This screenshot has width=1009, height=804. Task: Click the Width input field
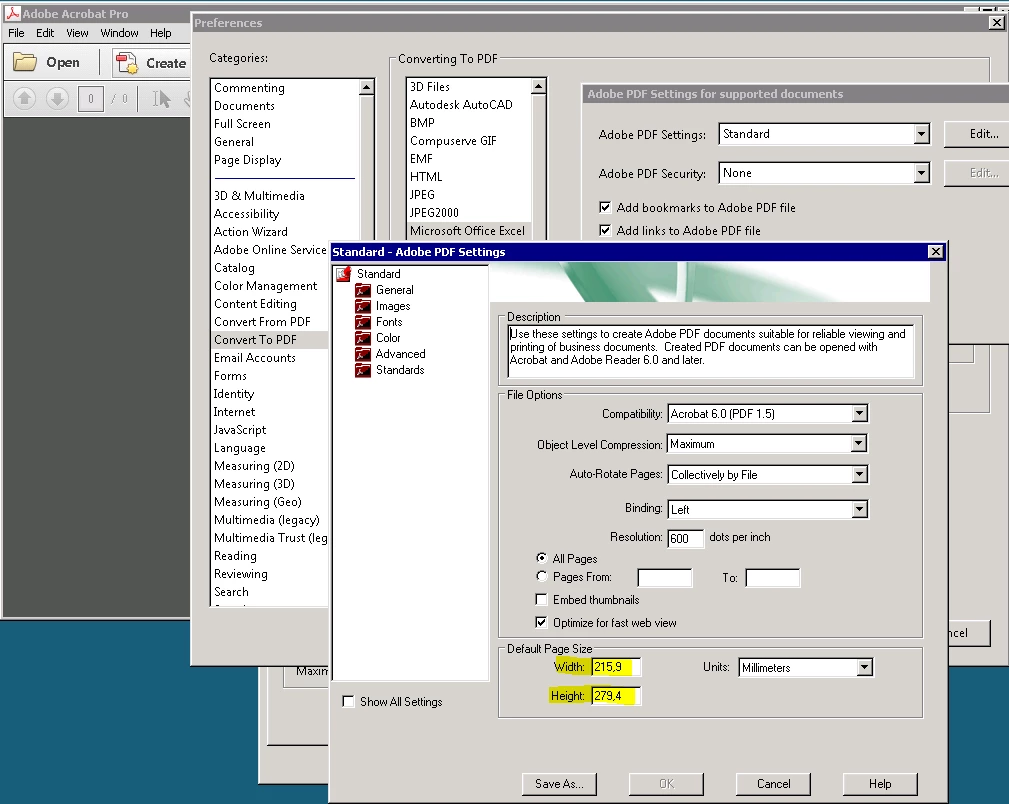[x=616, y=667]
